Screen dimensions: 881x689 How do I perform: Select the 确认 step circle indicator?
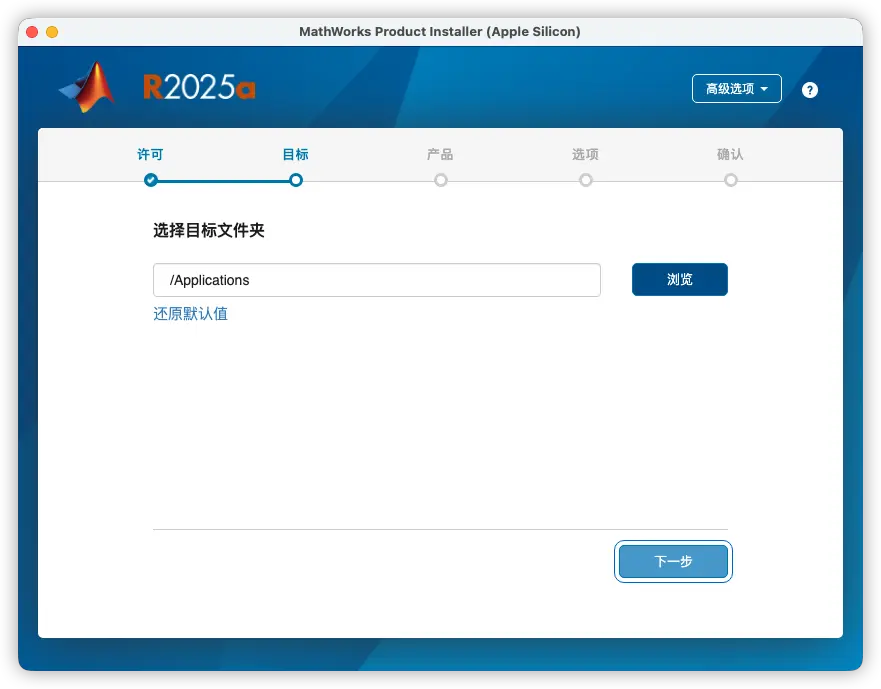[x=731, y=181]
